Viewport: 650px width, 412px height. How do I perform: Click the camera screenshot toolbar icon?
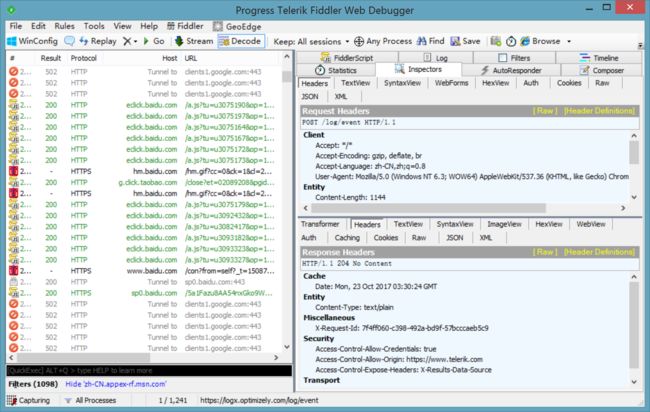[495, 41]
